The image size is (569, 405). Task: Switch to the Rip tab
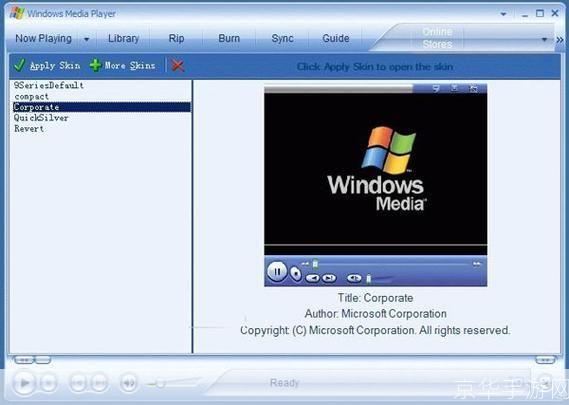pyautogui.click(x=176, y=38)
